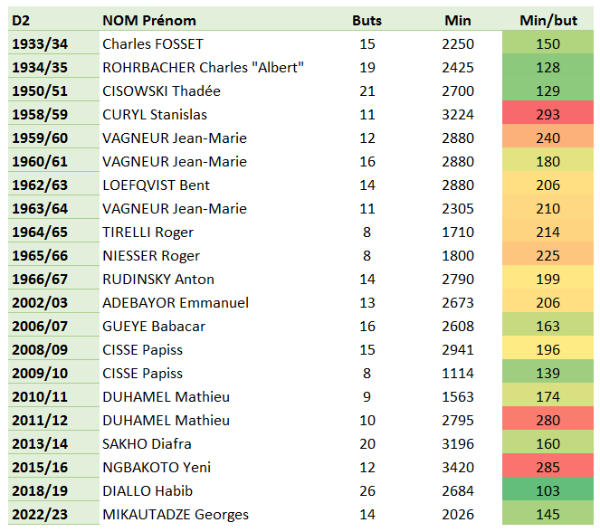Click the 3420 minutes cell
The image size is (600, 532).
click(458, 467)
